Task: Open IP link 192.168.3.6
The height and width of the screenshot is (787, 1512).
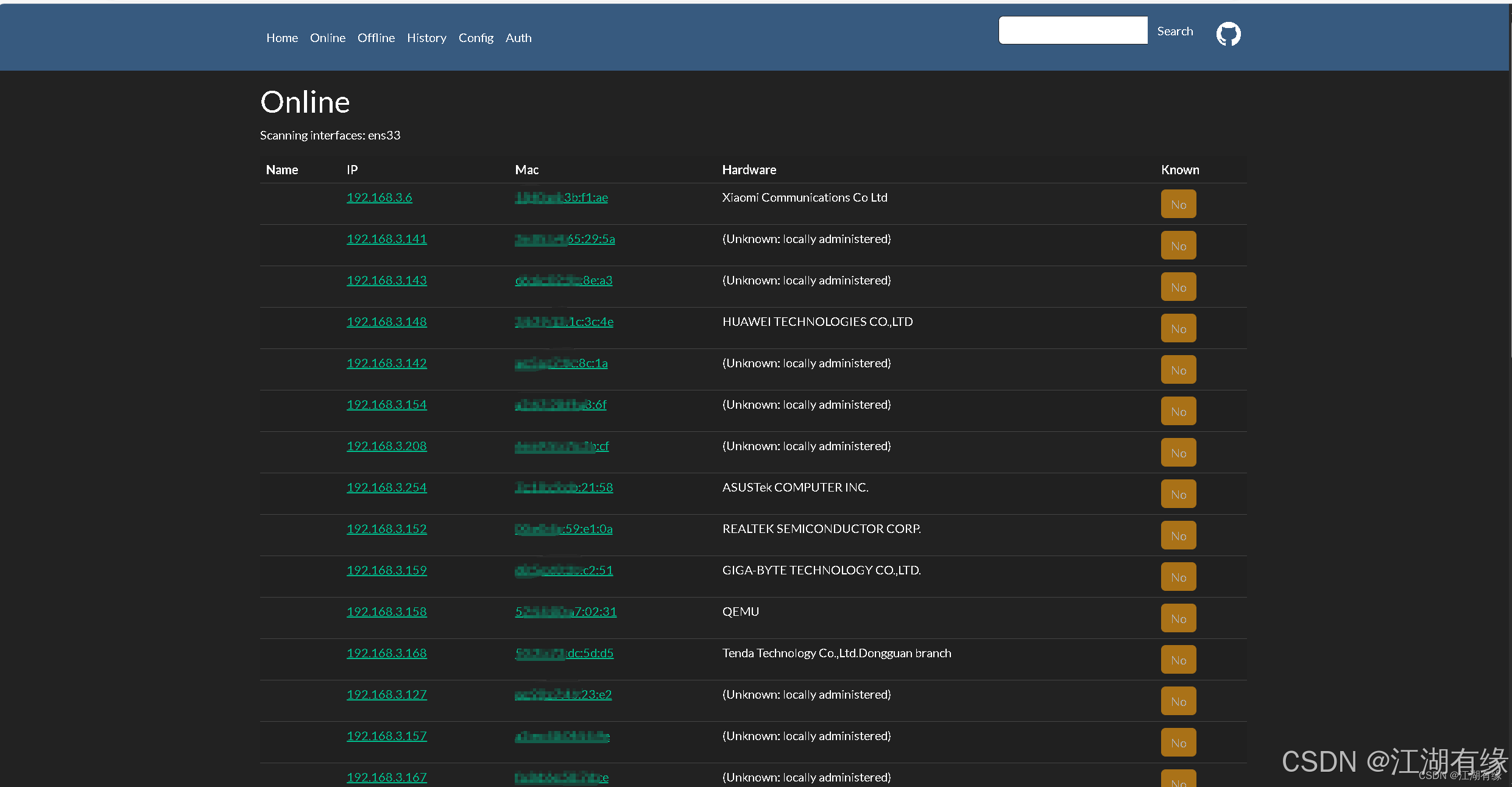Action: (380, 197)
